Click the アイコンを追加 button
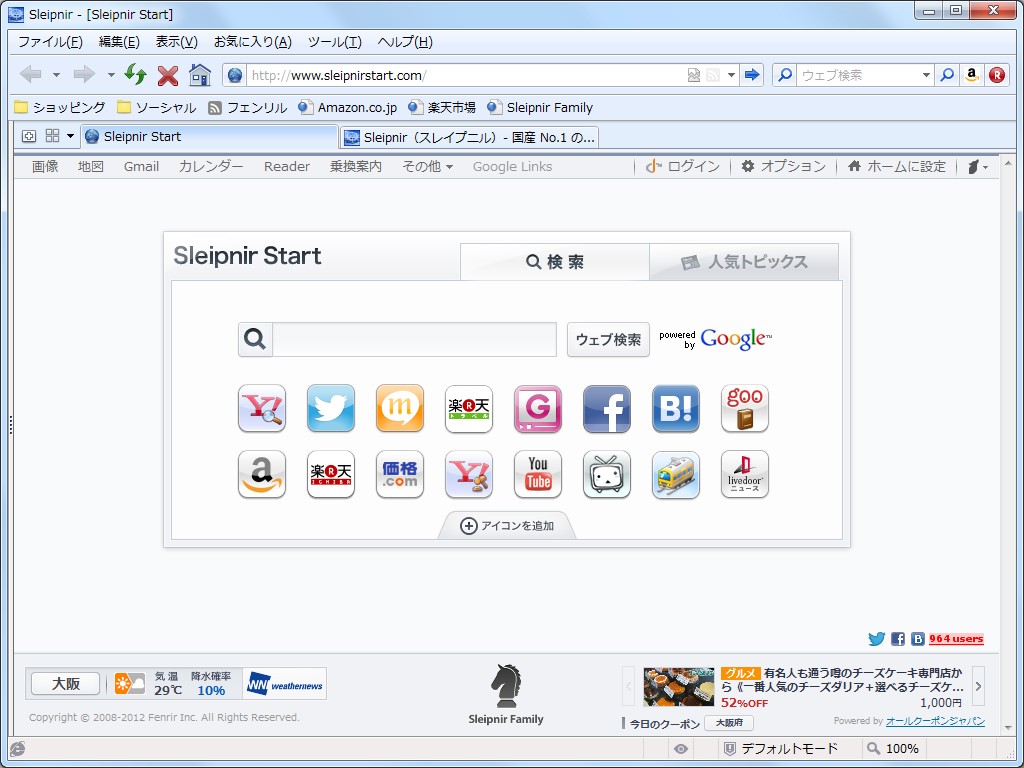Viewport: 1024px width, 768px height. 507,524
